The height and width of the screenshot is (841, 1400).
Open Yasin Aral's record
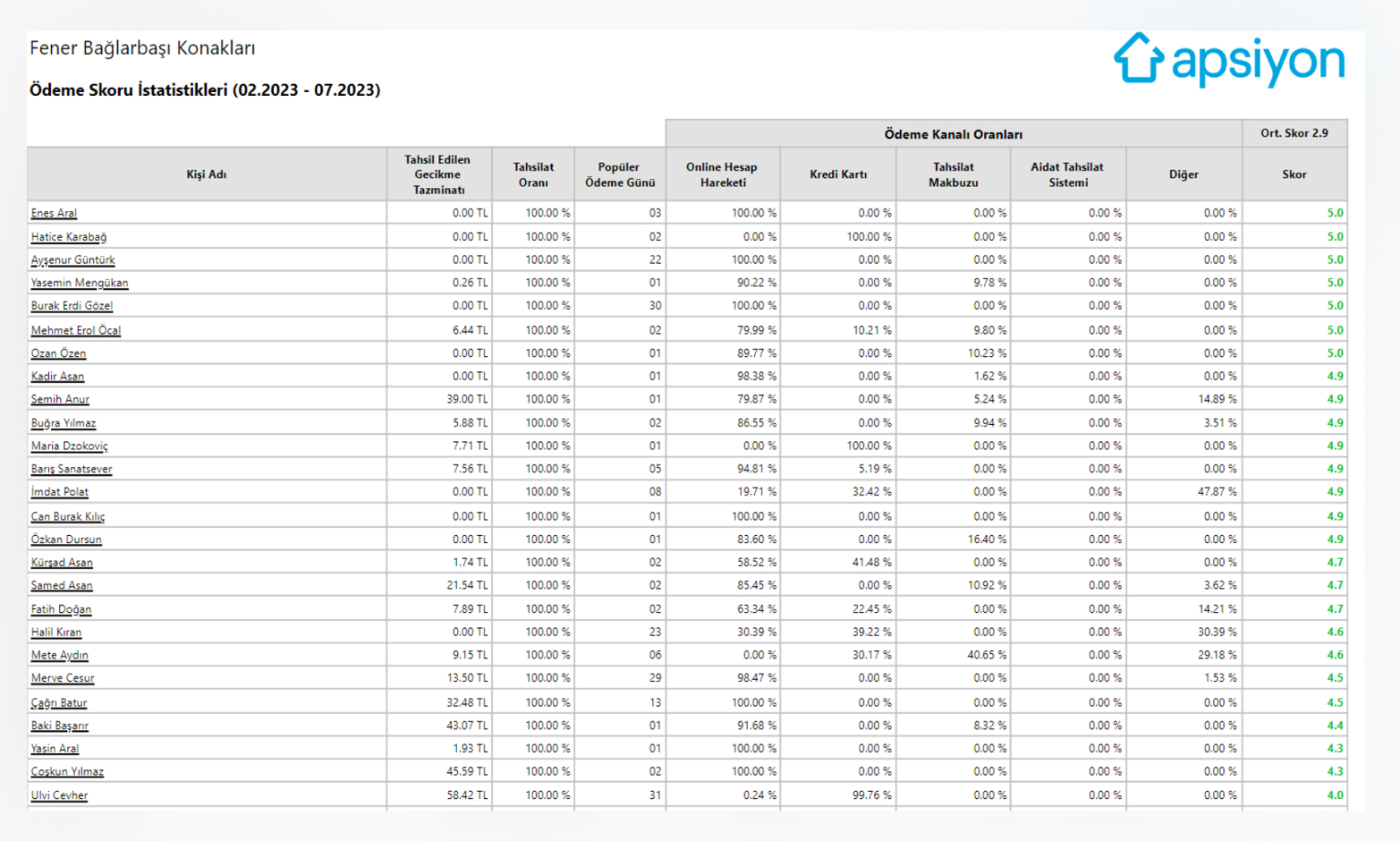[x=55, y=749]
